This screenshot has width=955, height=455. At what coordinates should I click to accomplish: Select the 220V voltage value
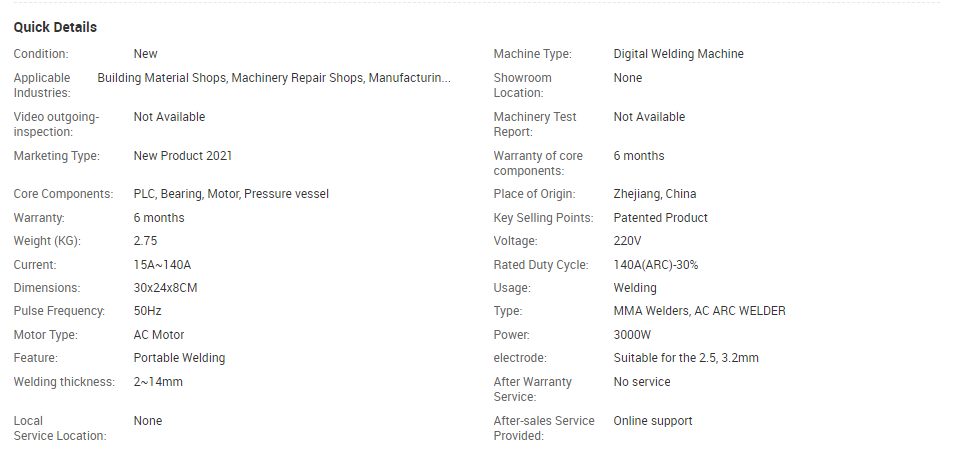[627, 241]
